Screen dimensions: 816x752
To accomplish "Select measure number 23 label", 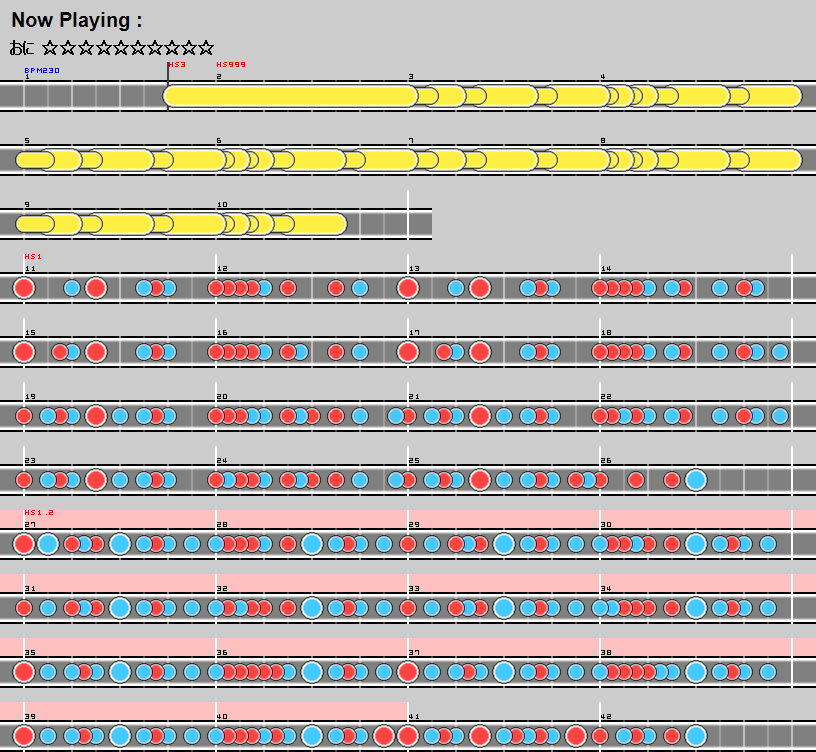I will pyautogui.click(x=30, y=461).
